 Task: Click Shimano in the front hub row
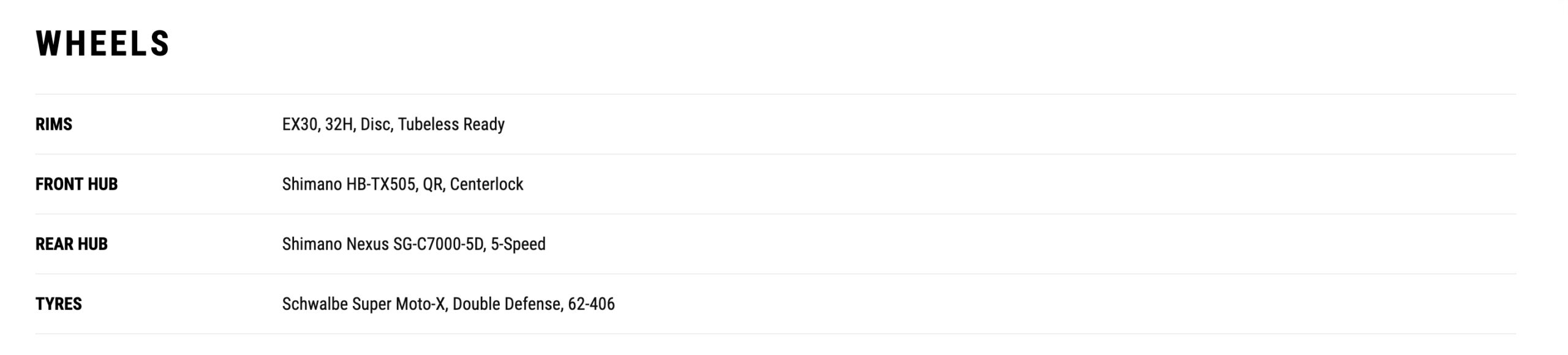point(312,184)
